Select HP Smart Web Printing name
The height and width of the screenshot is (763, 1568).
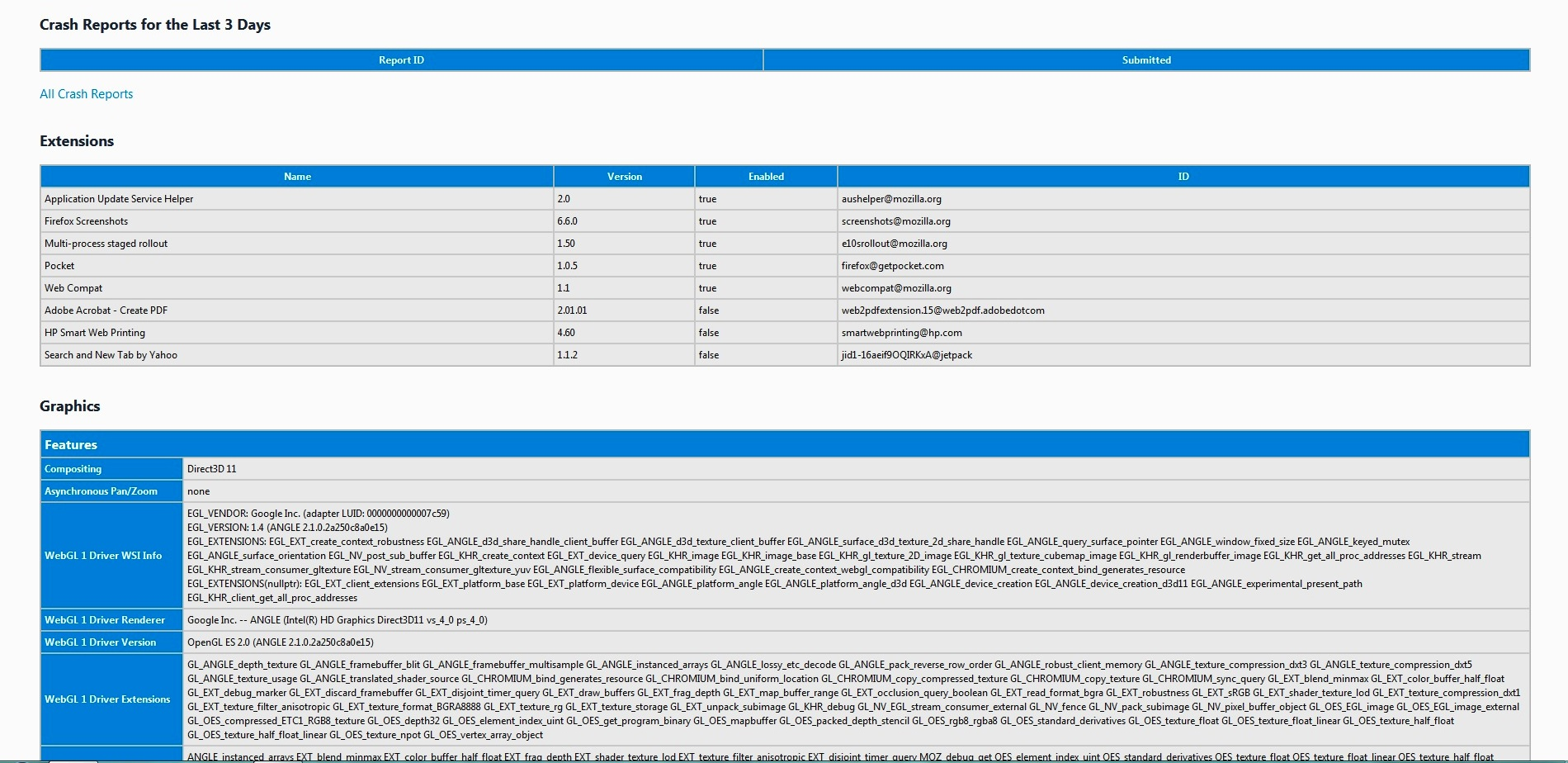95,333
